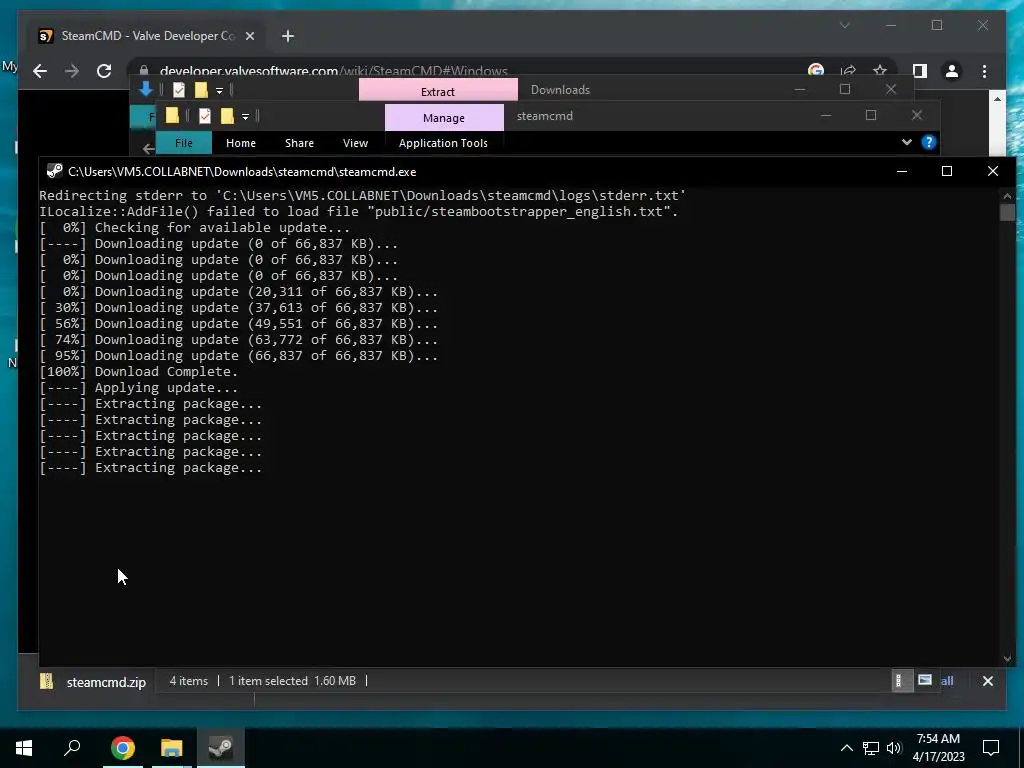This screenshot has height=768, width=1024.
Task: Open the Share ribbon tab
Action: tap(299, 143)
